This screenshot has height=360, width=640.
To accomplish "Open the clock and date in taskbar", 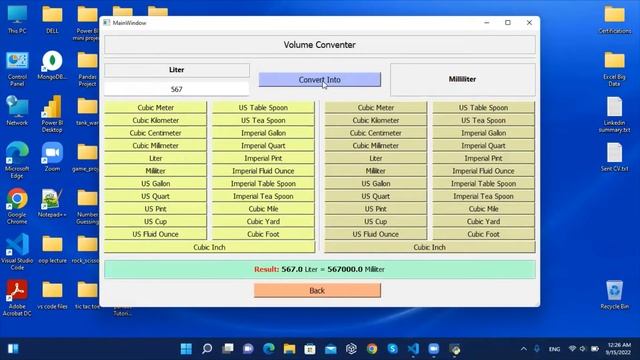I will 618,349.
